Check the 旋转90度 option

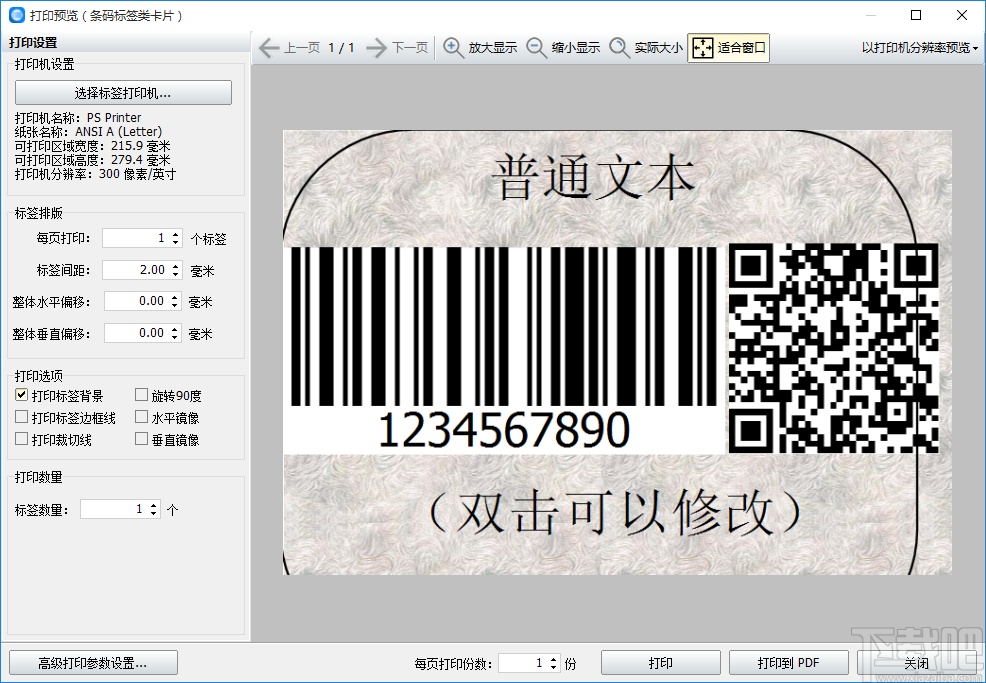tap(141, 395)
